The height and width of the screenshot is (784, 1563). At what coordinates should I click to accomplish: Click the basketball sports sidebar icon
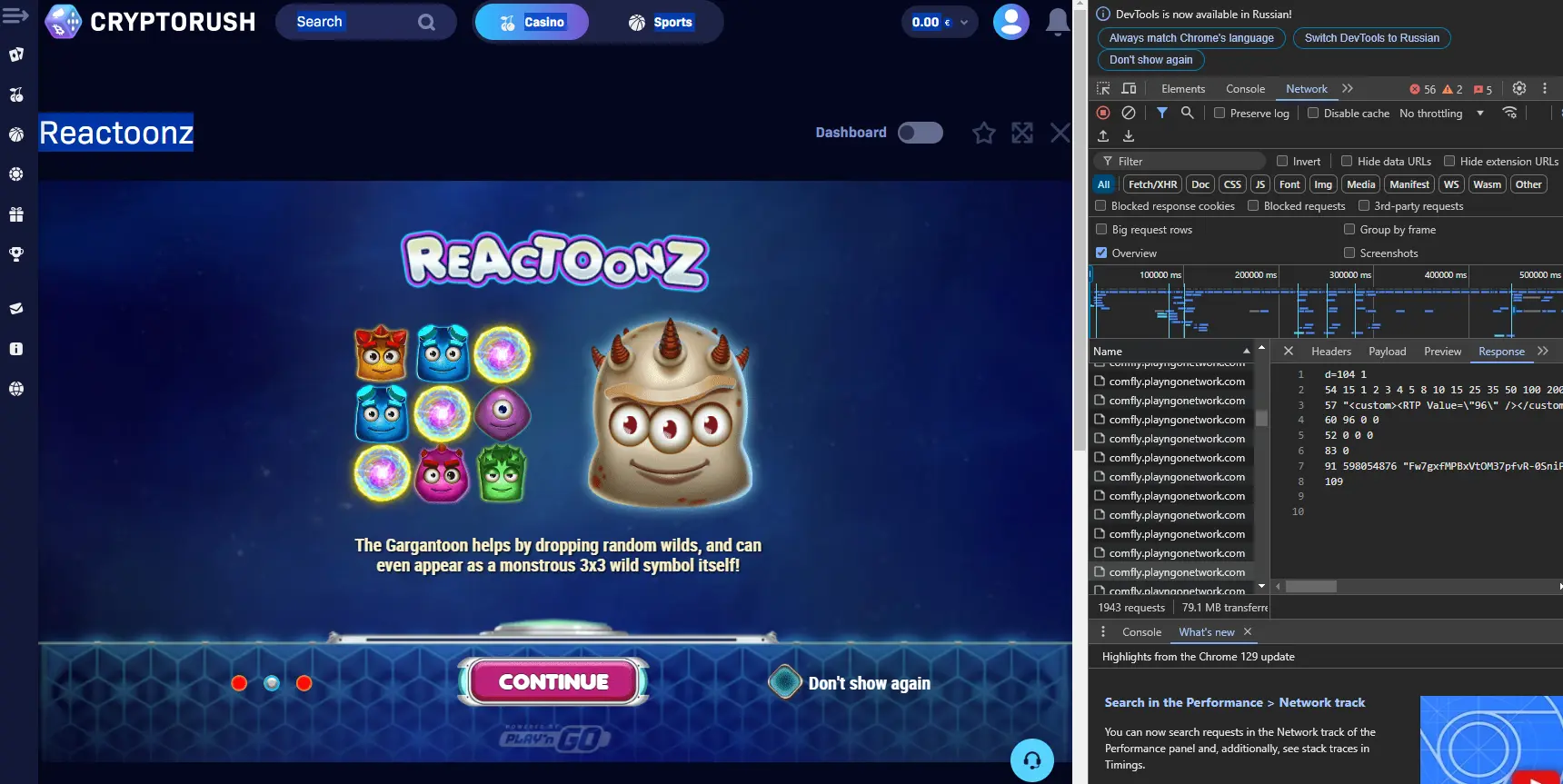(x=16, y=134)
